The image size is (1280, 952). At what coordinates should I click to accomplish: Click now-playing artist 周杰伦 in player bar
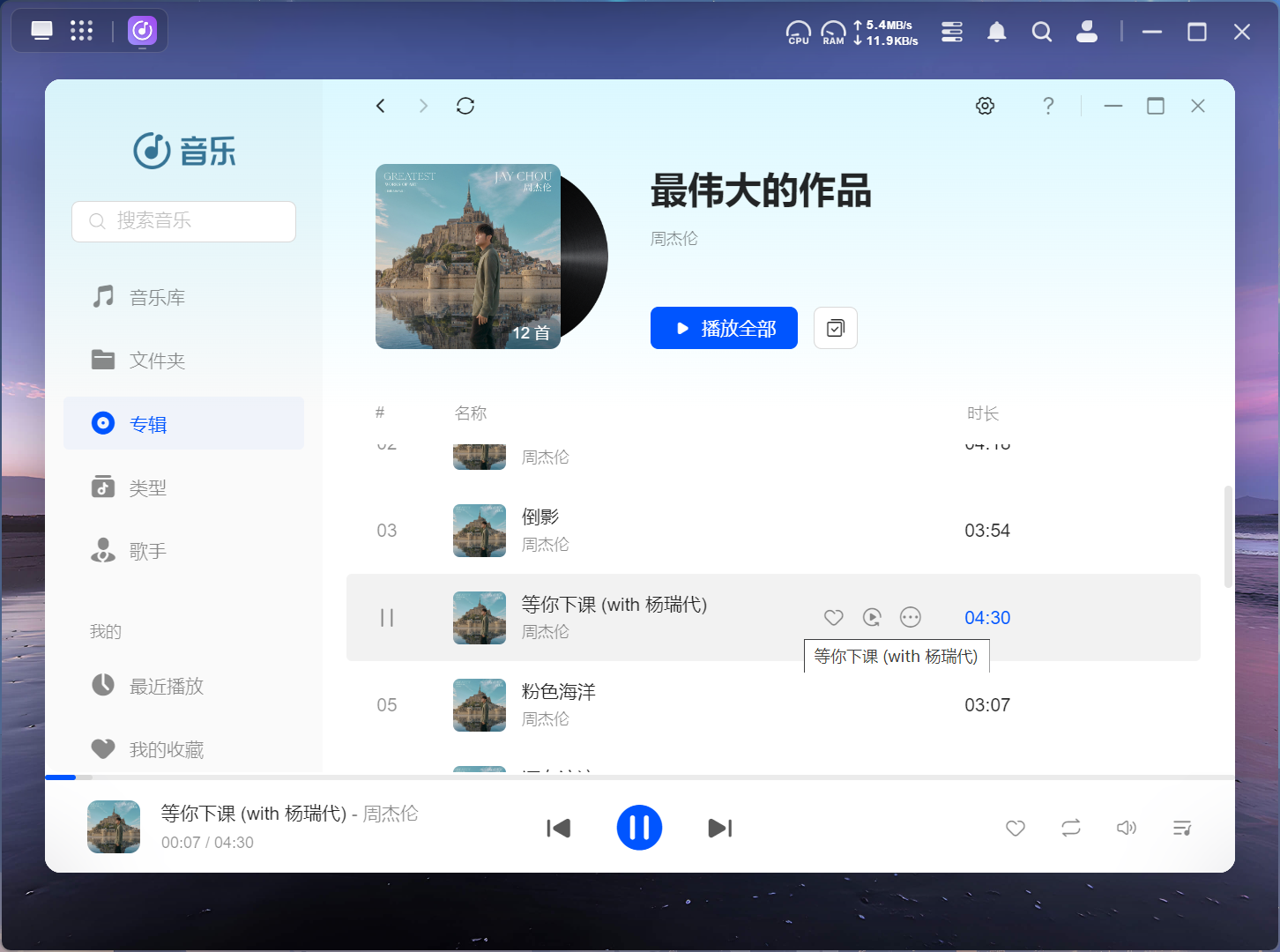tap(391, 814)
